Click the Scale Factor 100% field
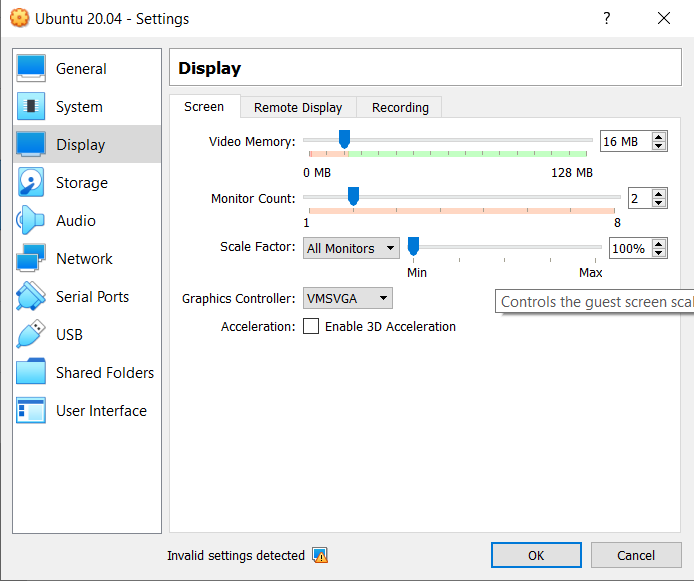 pos(631,248)
